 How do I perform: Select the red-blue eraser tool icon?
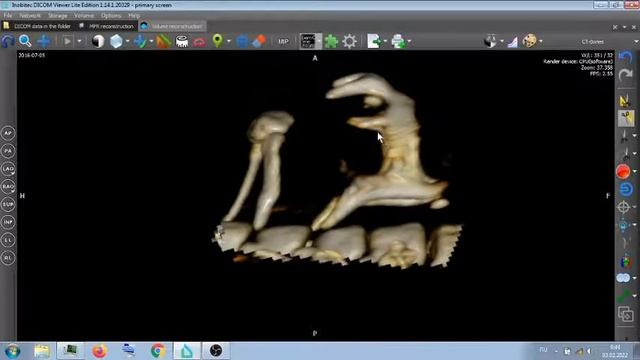click(x=259, y=41)
